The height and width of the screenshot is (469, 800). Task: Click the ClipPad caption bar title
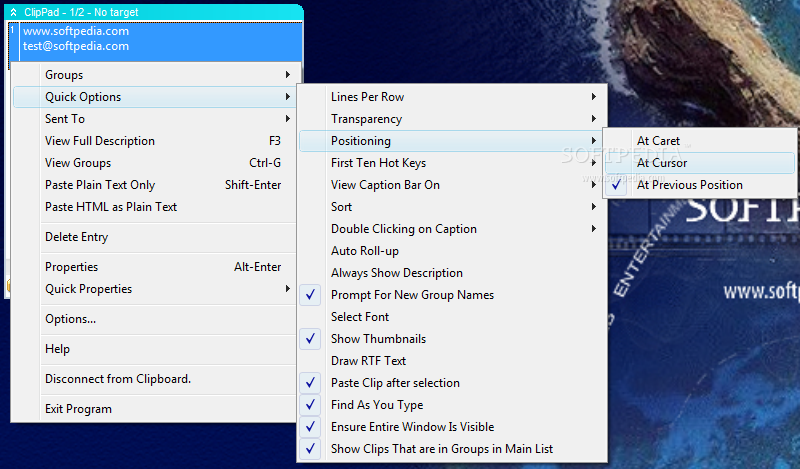pos(81,12)
